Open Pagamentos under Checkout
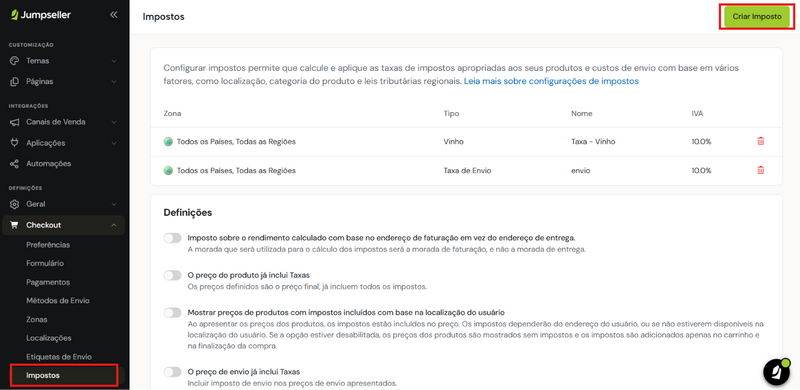 point(48,282)
